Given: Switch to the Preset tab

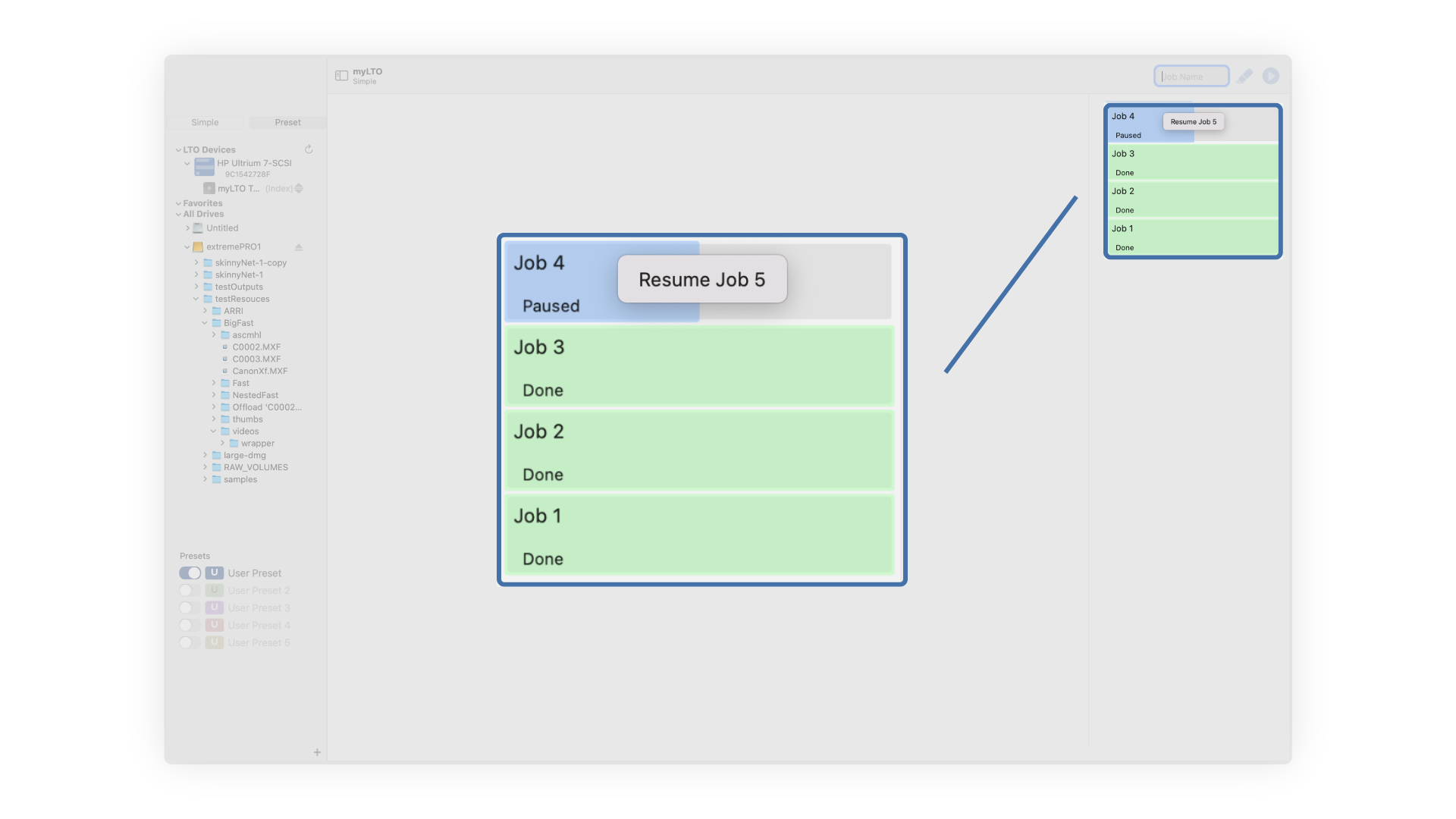Looking at the screenshot, I should [287, 123].
